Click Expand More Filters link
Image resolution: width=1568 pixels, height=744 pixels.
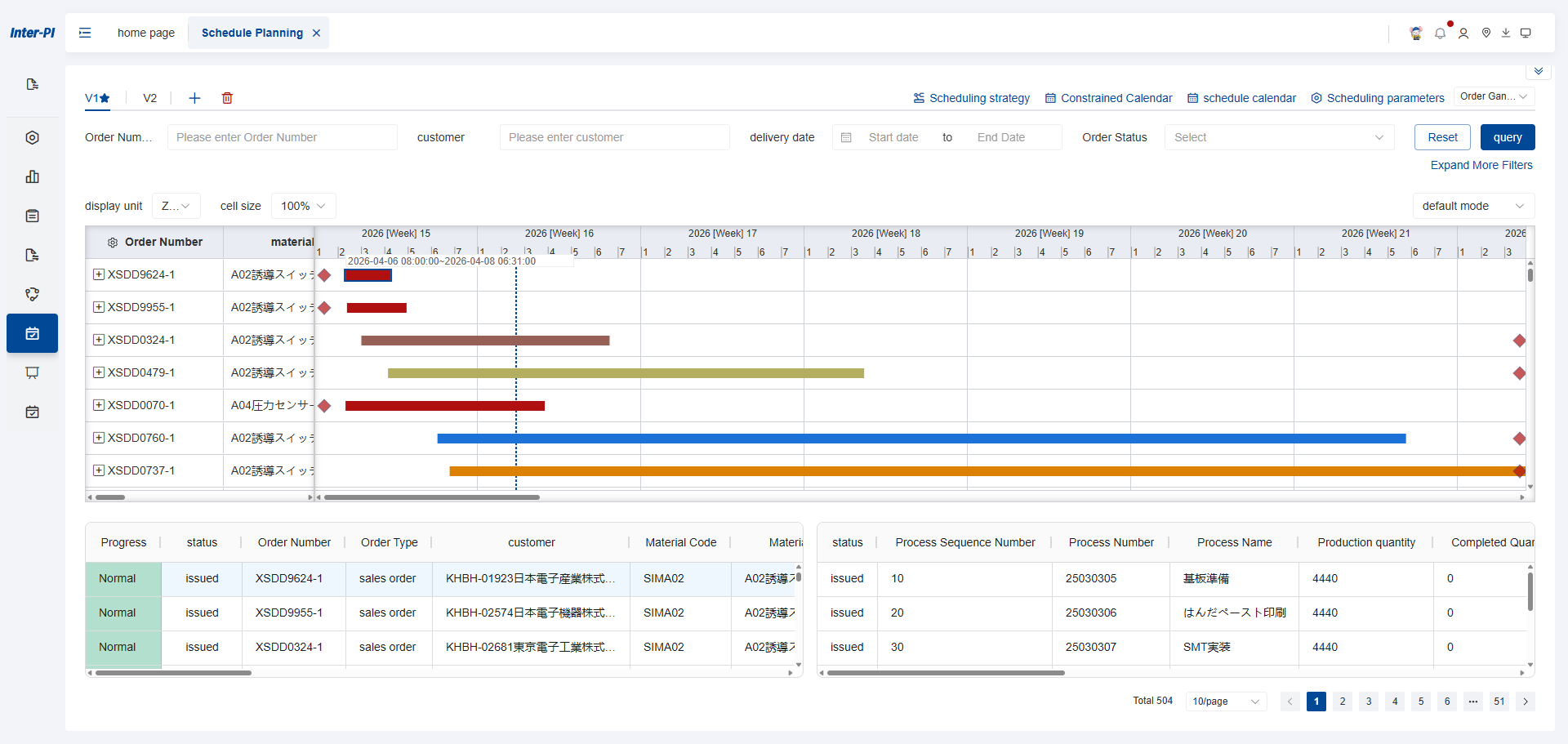point(1481,165)
